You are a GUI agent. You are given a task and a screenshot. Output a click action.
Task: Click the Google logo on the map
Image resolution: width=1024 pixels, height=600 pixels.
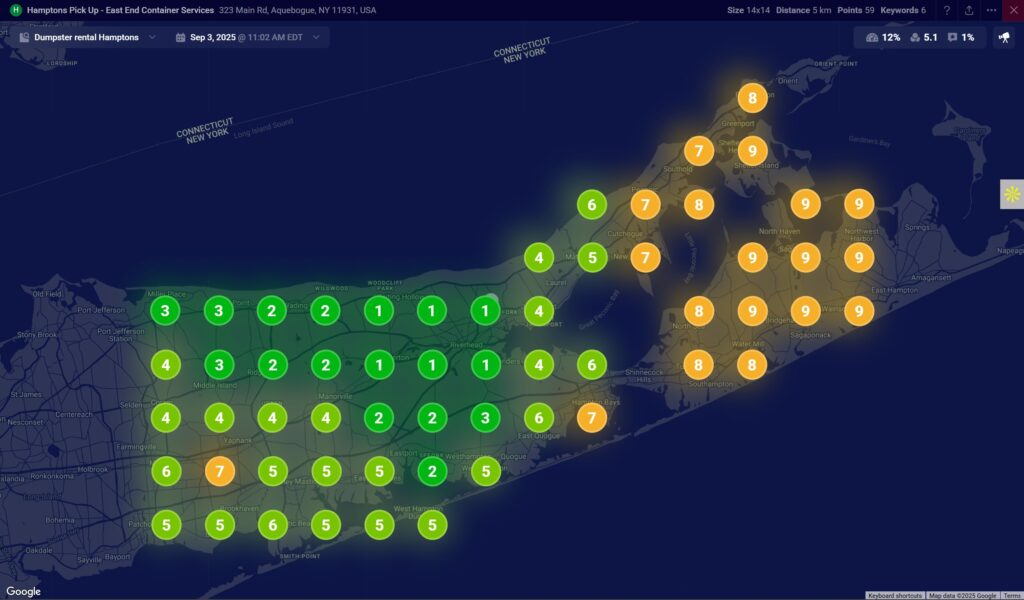[23, 591]
